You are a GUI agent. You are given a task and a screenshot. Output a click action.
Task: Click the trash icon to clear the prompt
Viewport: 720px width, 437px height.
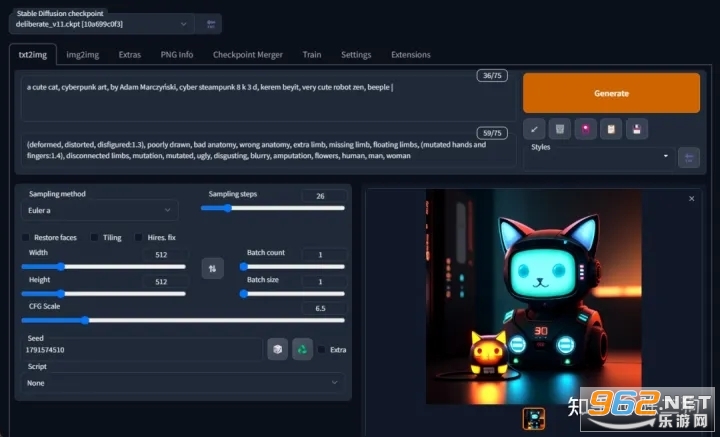(x=560, y=129)
